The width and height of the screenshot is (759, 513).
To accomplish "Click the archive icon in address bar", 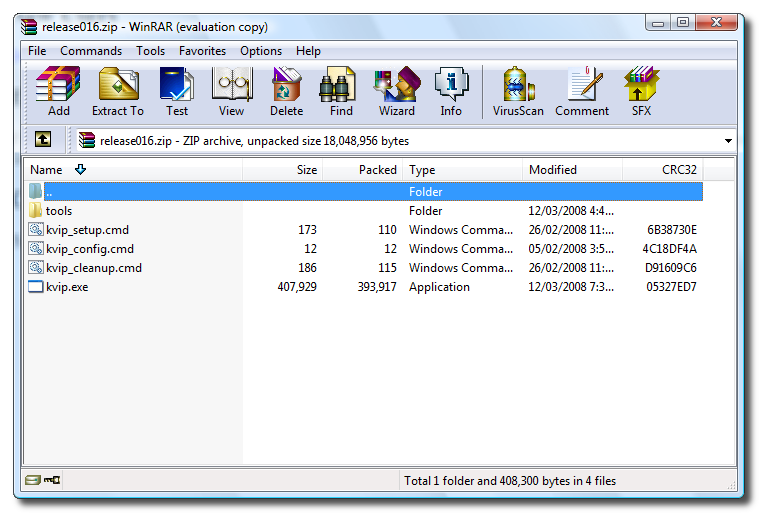I will (x=87, y=140).
